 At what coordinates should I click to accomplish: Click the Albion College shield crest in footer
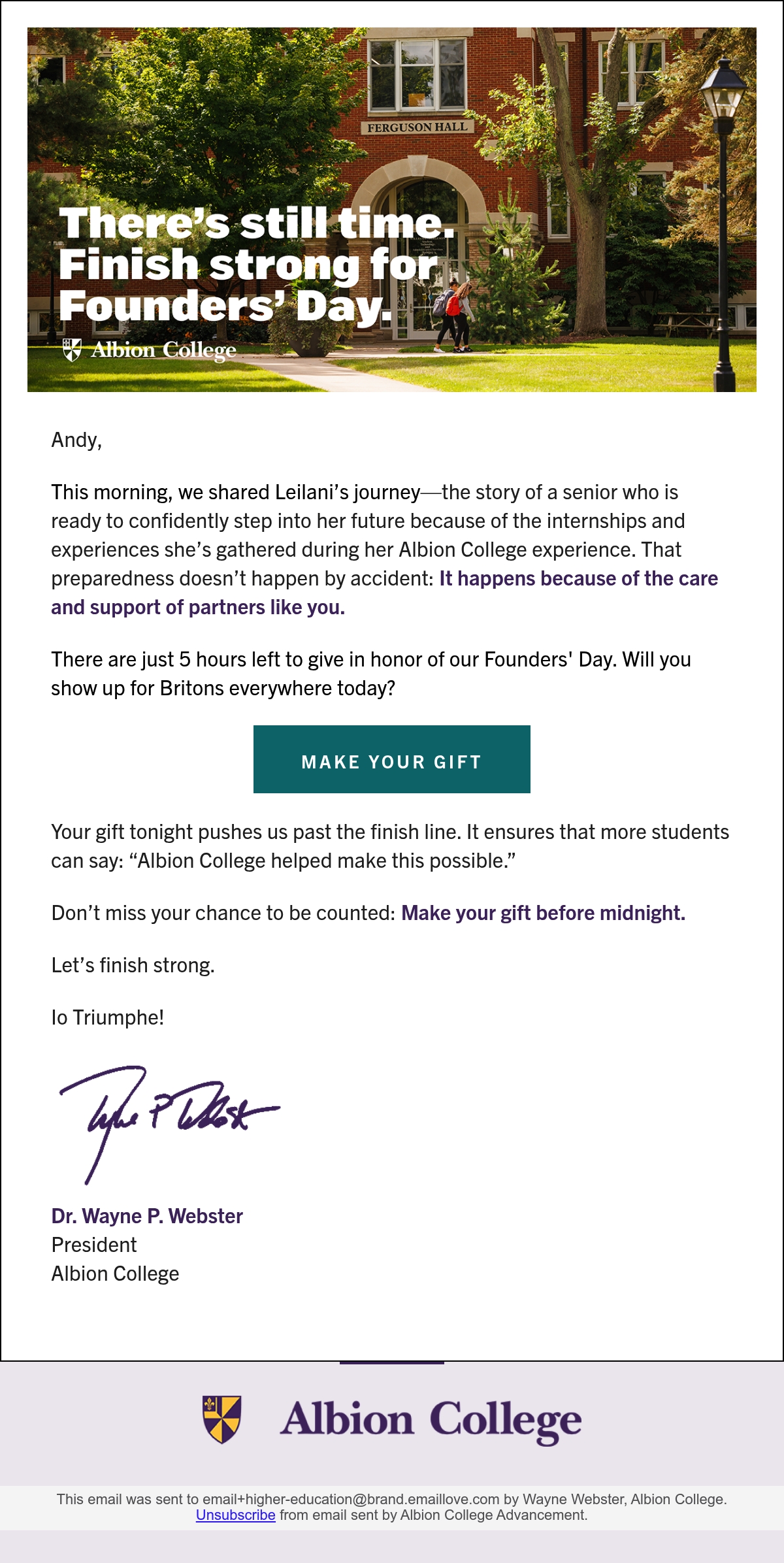pyautogui.click(x=222, y=1419)
